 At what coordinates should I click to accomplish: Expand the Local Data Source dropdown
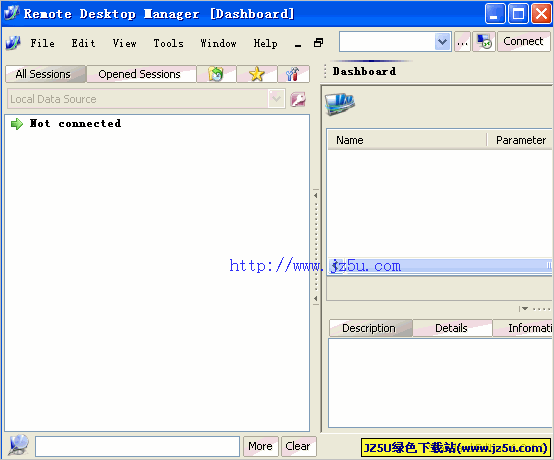[x=276, y=99]
